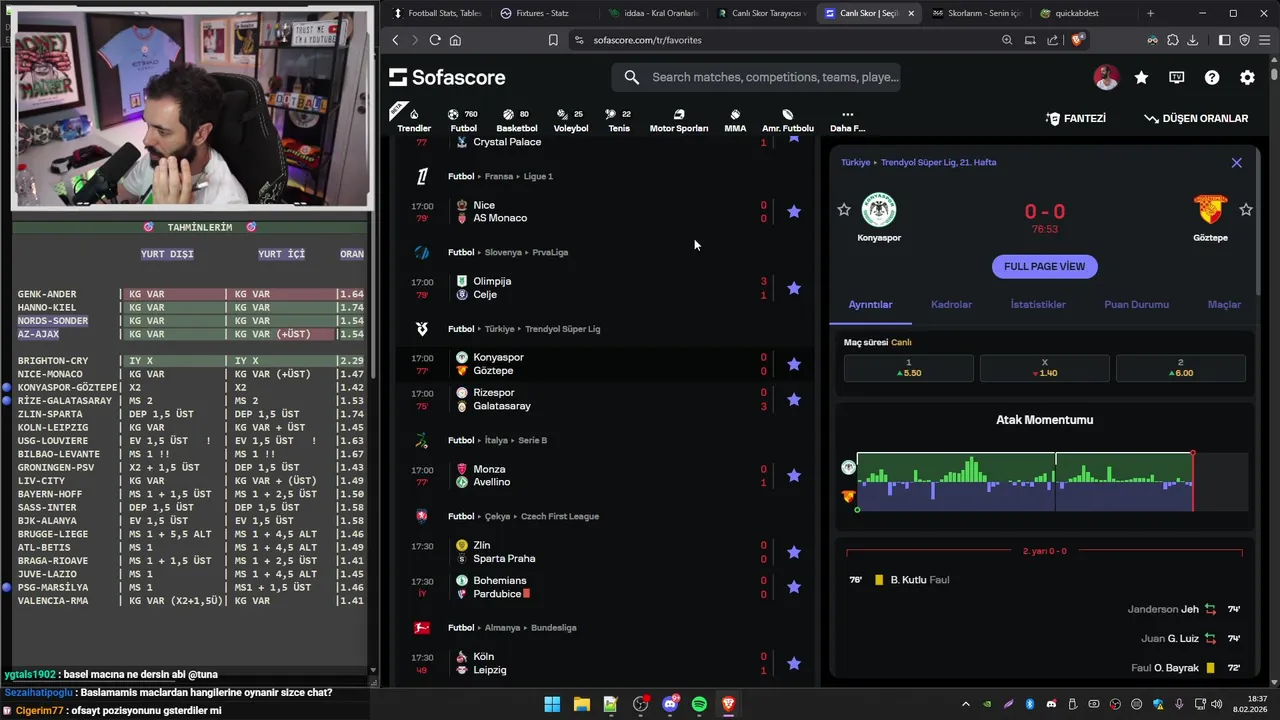
Task: Click the Brave shields icon in address bar
Action: click(1078, 40)
